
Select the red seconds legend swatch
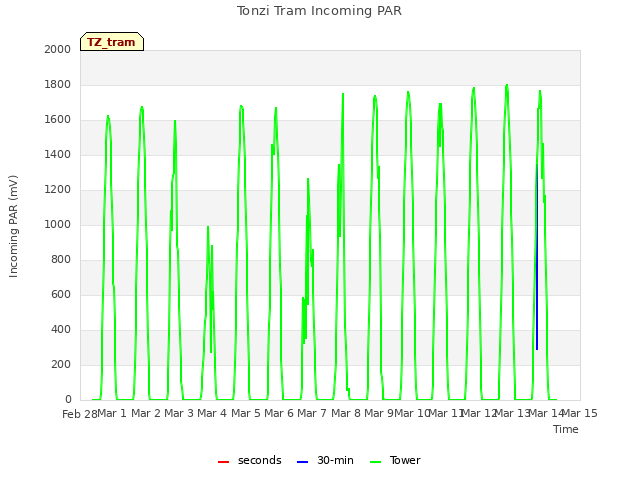[223, 462]
